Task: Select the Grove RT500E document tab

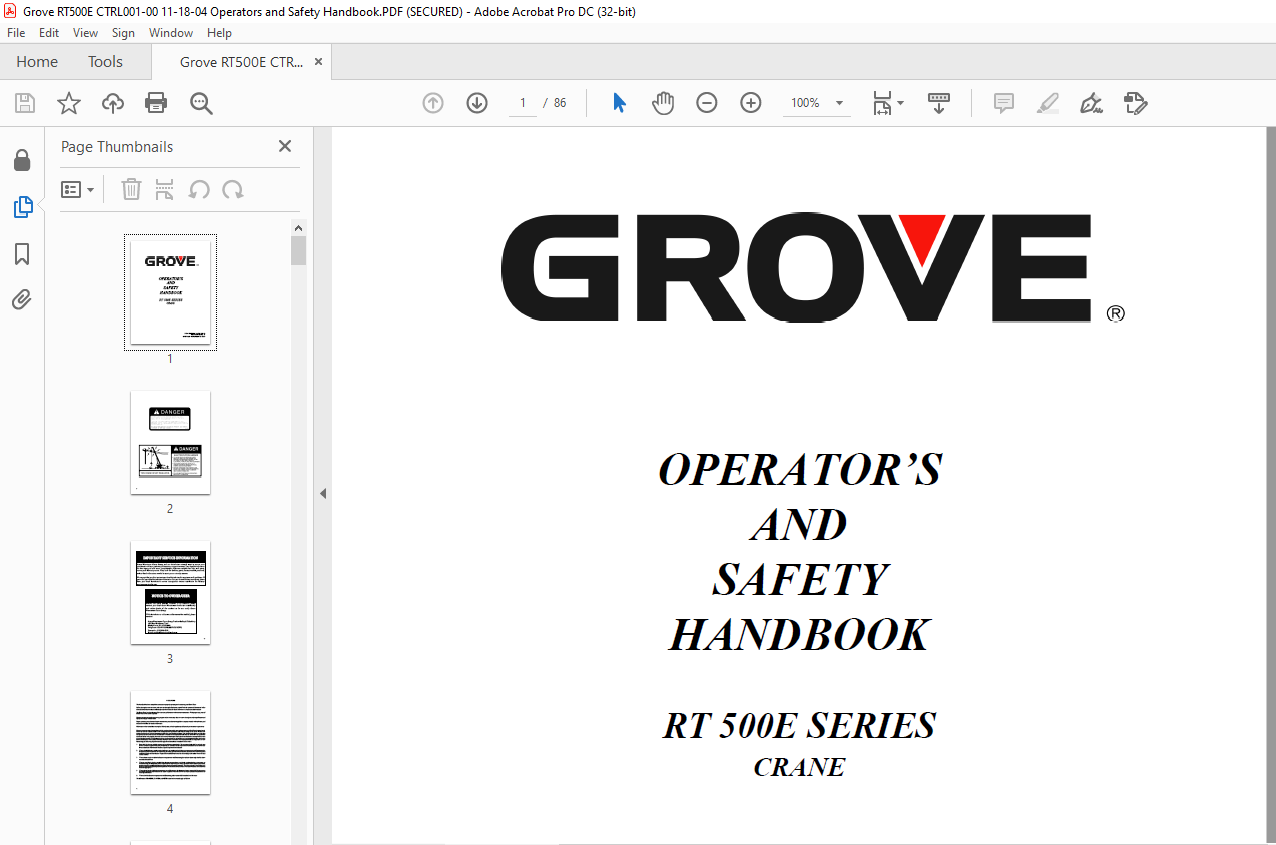Action: [x=241, y=62]
